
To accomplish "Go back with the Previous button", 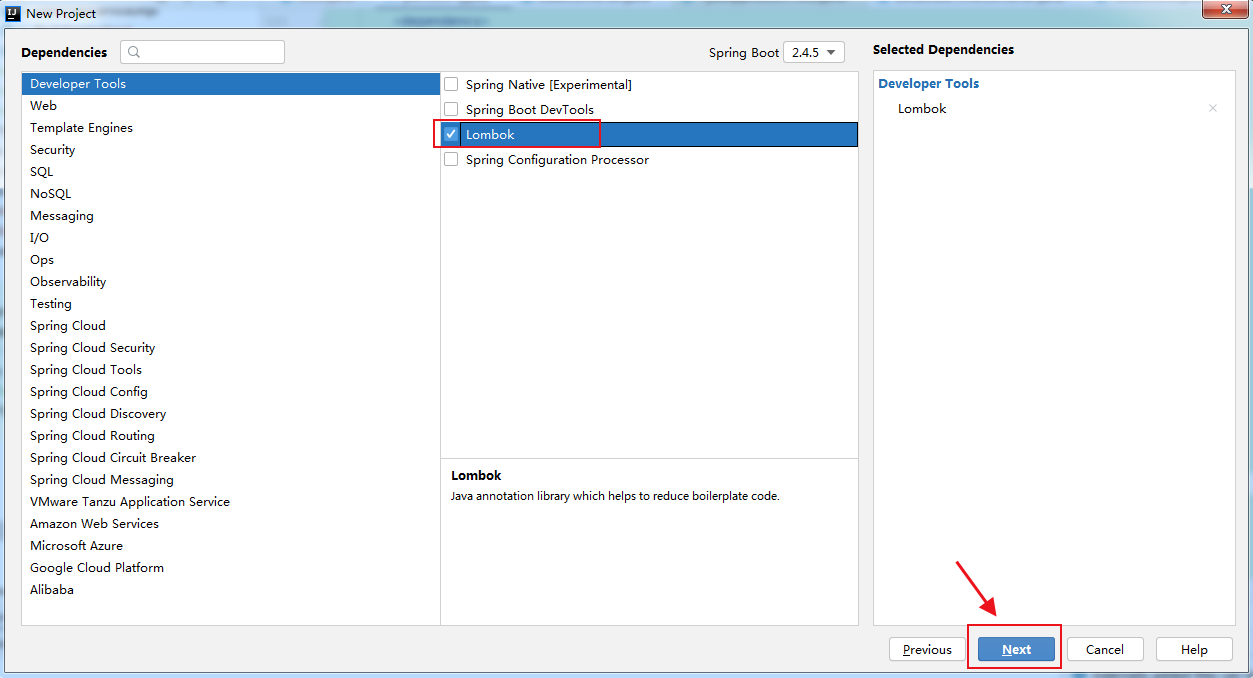I will pyautogui.click(x=927, y=649).
